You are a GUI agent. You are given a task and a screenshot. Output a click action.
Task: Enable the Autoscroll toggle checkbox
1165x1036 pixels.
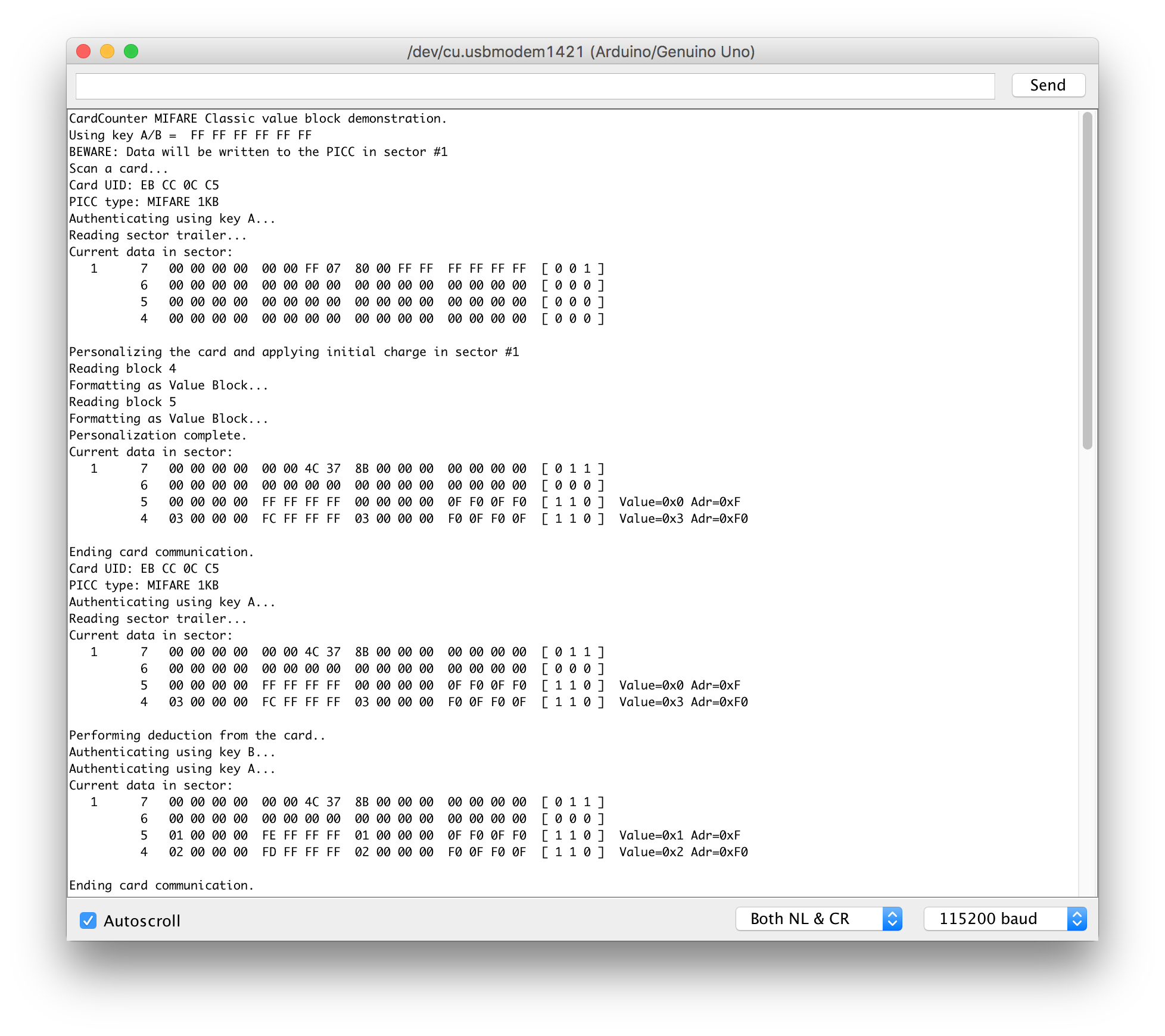(x=89, y=918)
